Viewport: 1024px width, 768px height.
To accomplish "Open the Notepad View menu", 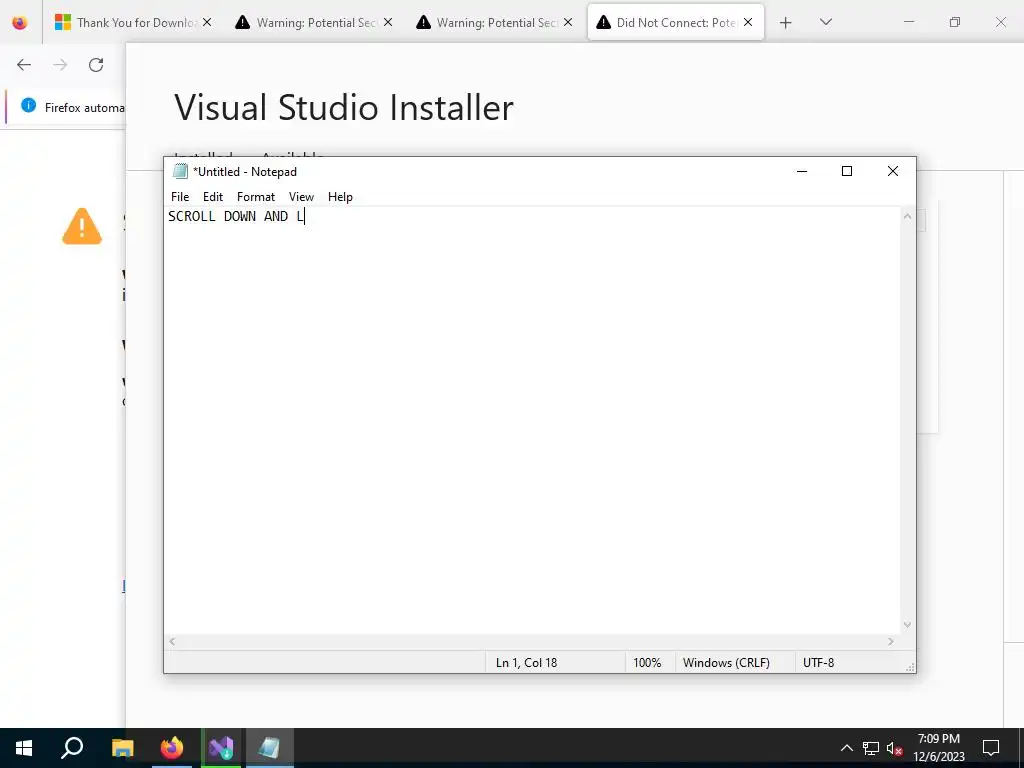I will (301, 197).
